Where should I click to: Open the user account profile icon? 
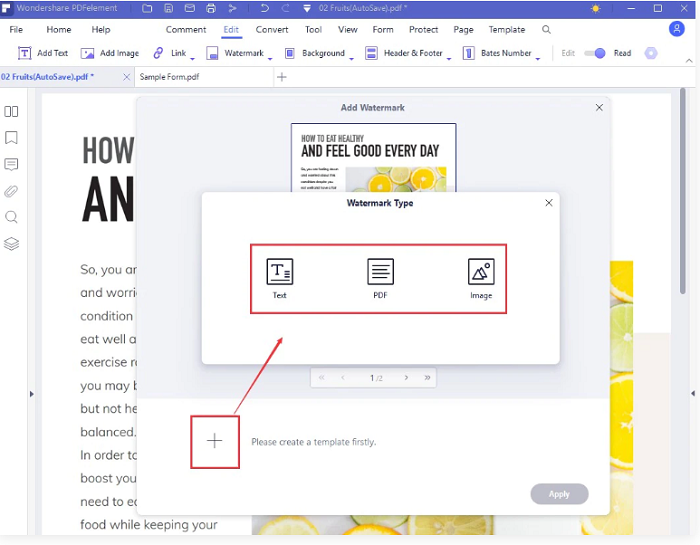tap(676, 29)
